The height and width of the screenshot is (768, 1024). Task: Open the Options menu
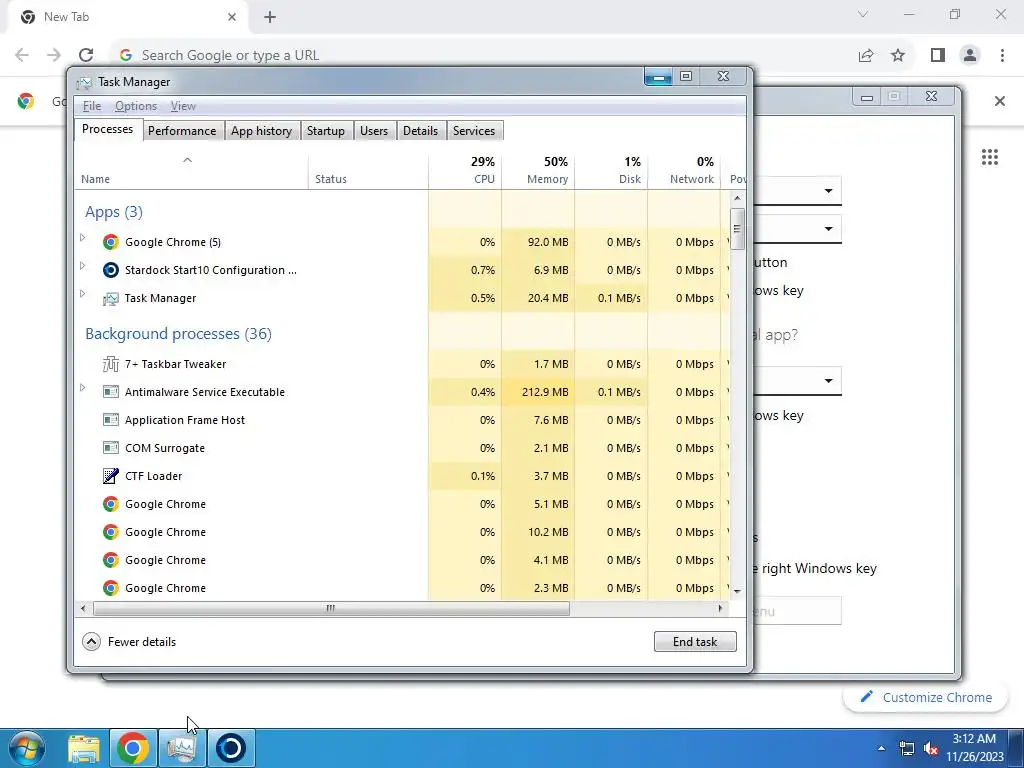tap(136, 106)
